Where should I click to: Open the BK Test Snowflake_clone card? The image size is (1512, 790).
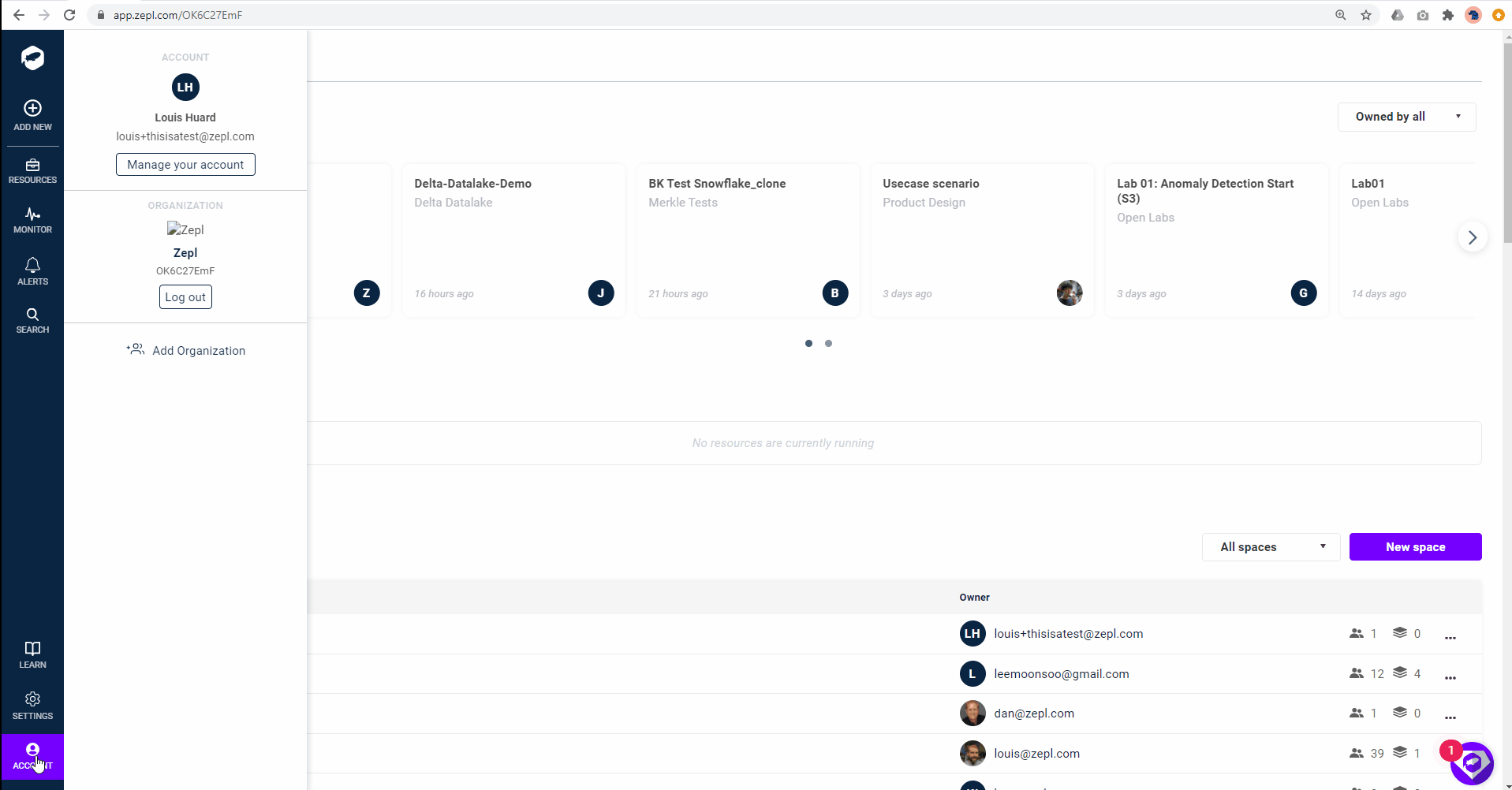(748, 240)
